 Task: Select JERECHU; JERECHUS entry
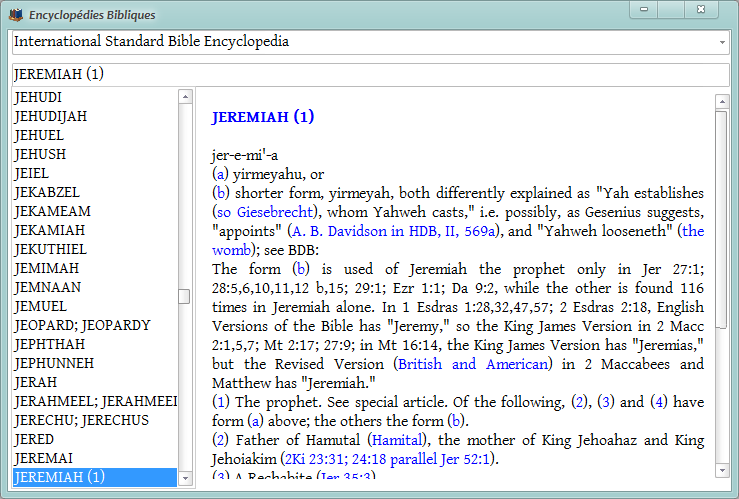(x=95, y=420)
